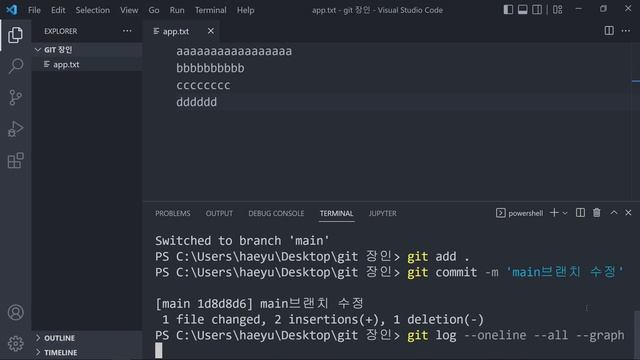Open Customize Layout icon in title bar

tap(558, 9)
